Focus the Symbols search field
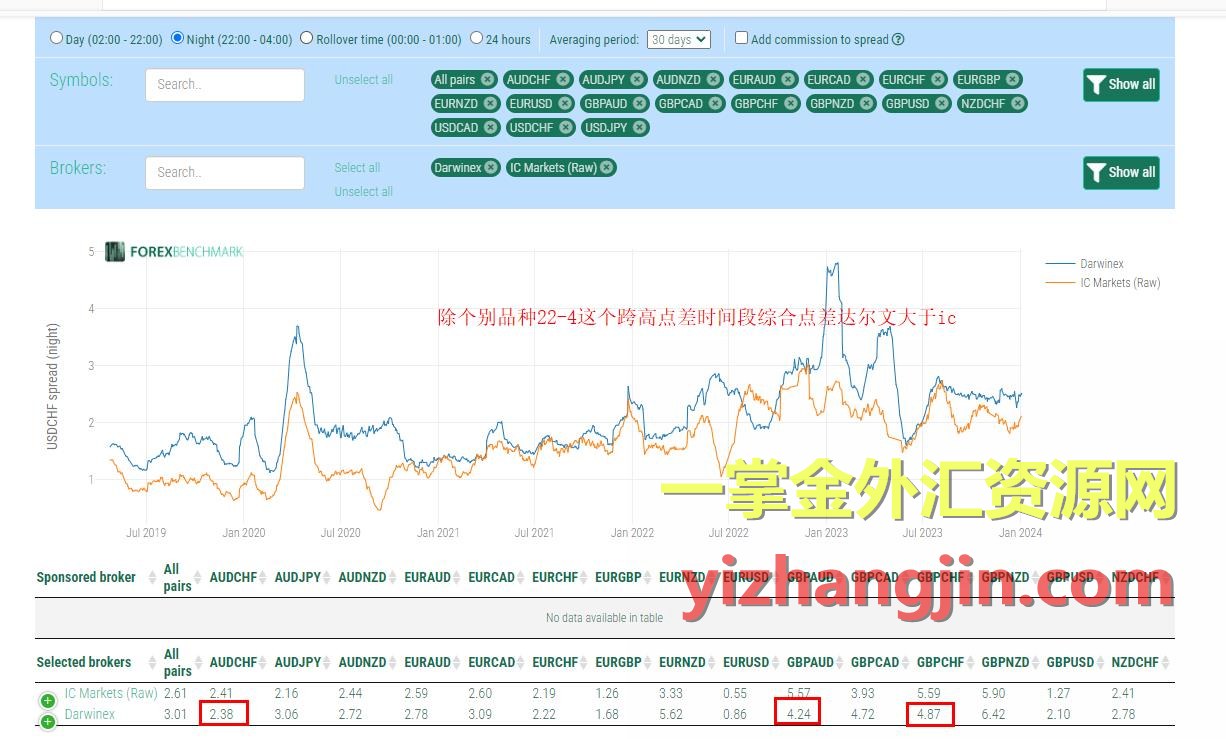Viewport: 1226px width, 739px height. pyautogui.click(x=225, y=85)
